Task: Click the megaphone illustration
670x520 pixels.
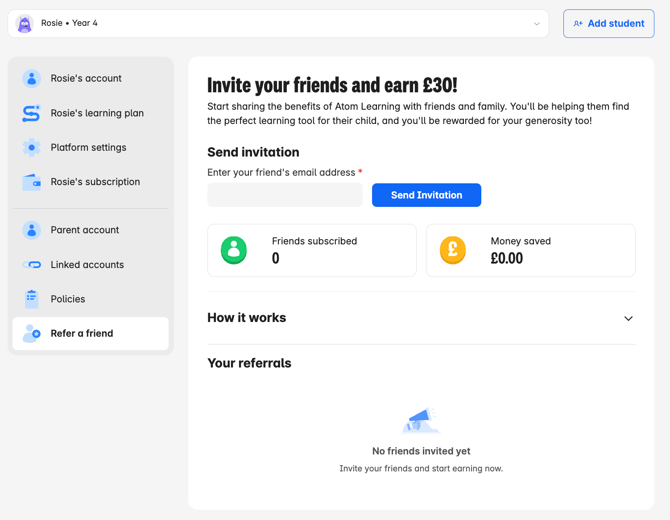Action: coord(421,420)
